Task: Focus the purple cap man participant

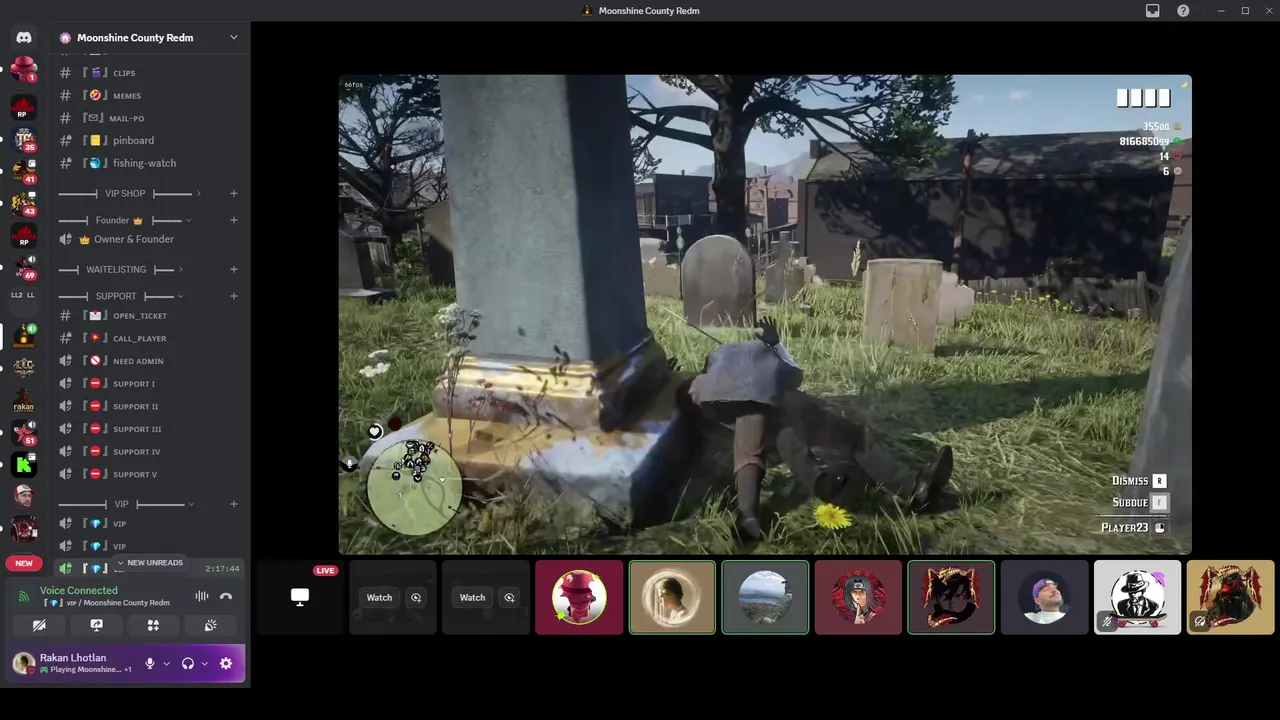Action: [x=1044, y=597]
